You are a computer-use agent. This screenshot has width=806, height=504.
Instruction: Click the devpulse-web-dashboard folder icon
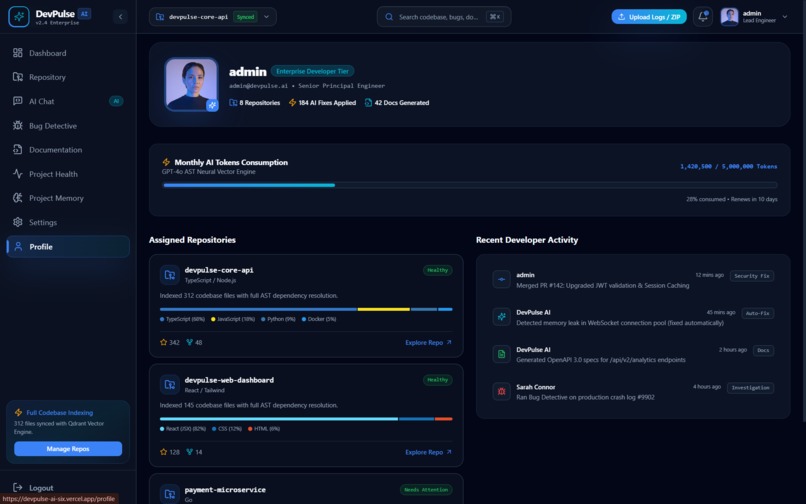point(170,384)
